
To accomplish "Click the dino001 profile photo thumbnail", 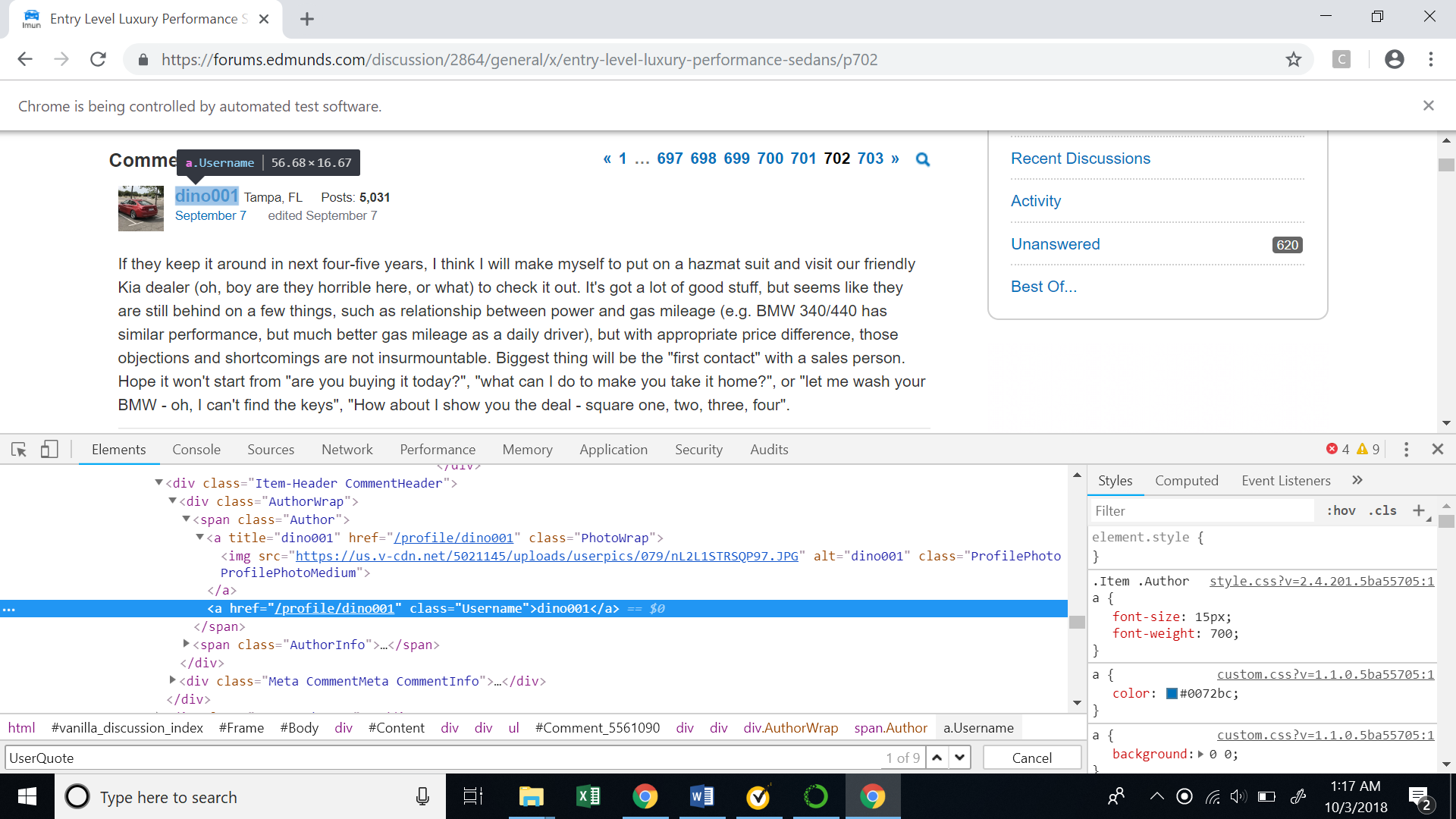I will tap(141, 209).
